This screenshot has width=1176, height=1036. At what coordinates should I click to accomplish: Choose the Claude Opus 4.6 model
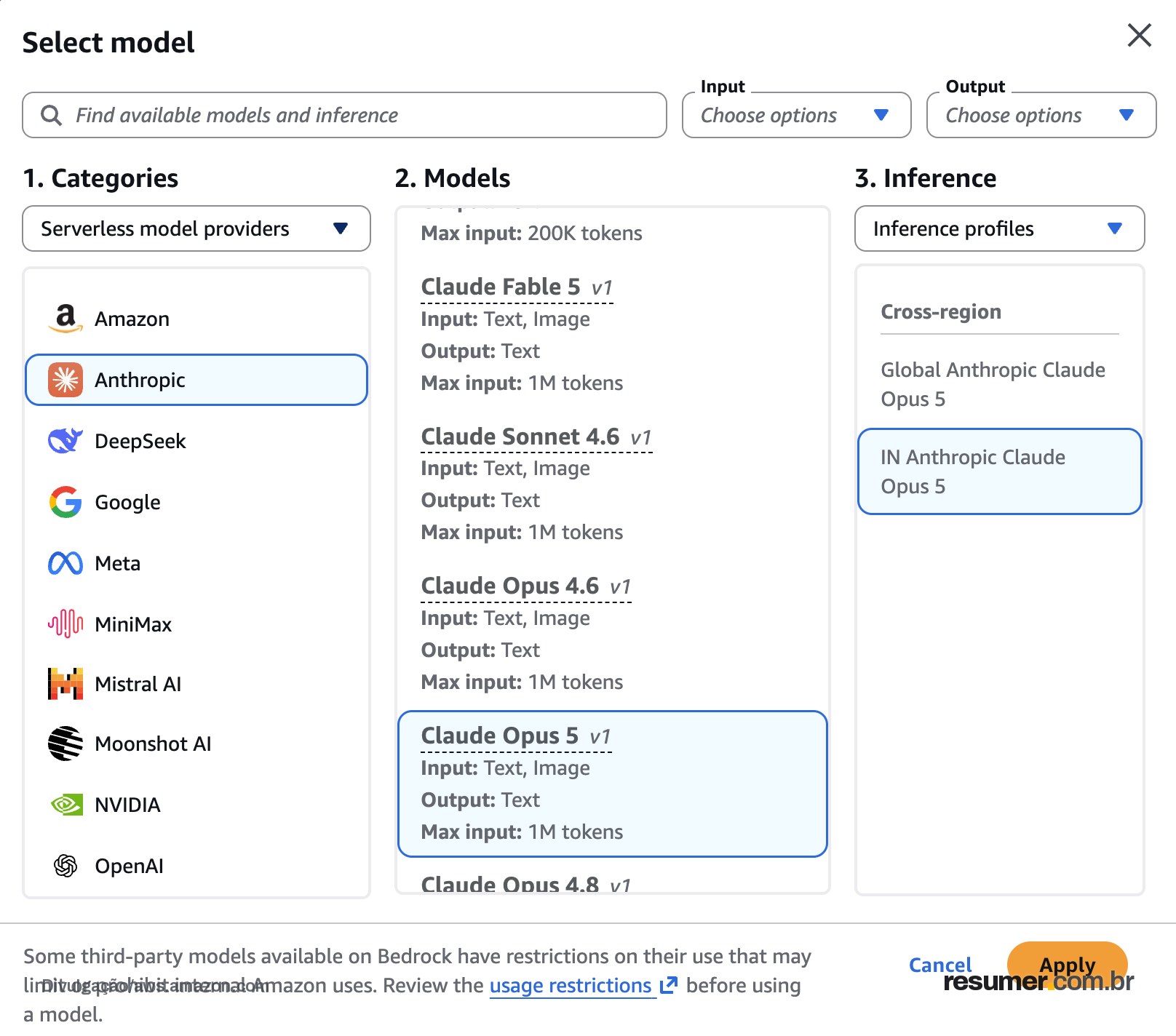[x=613, y=634]
